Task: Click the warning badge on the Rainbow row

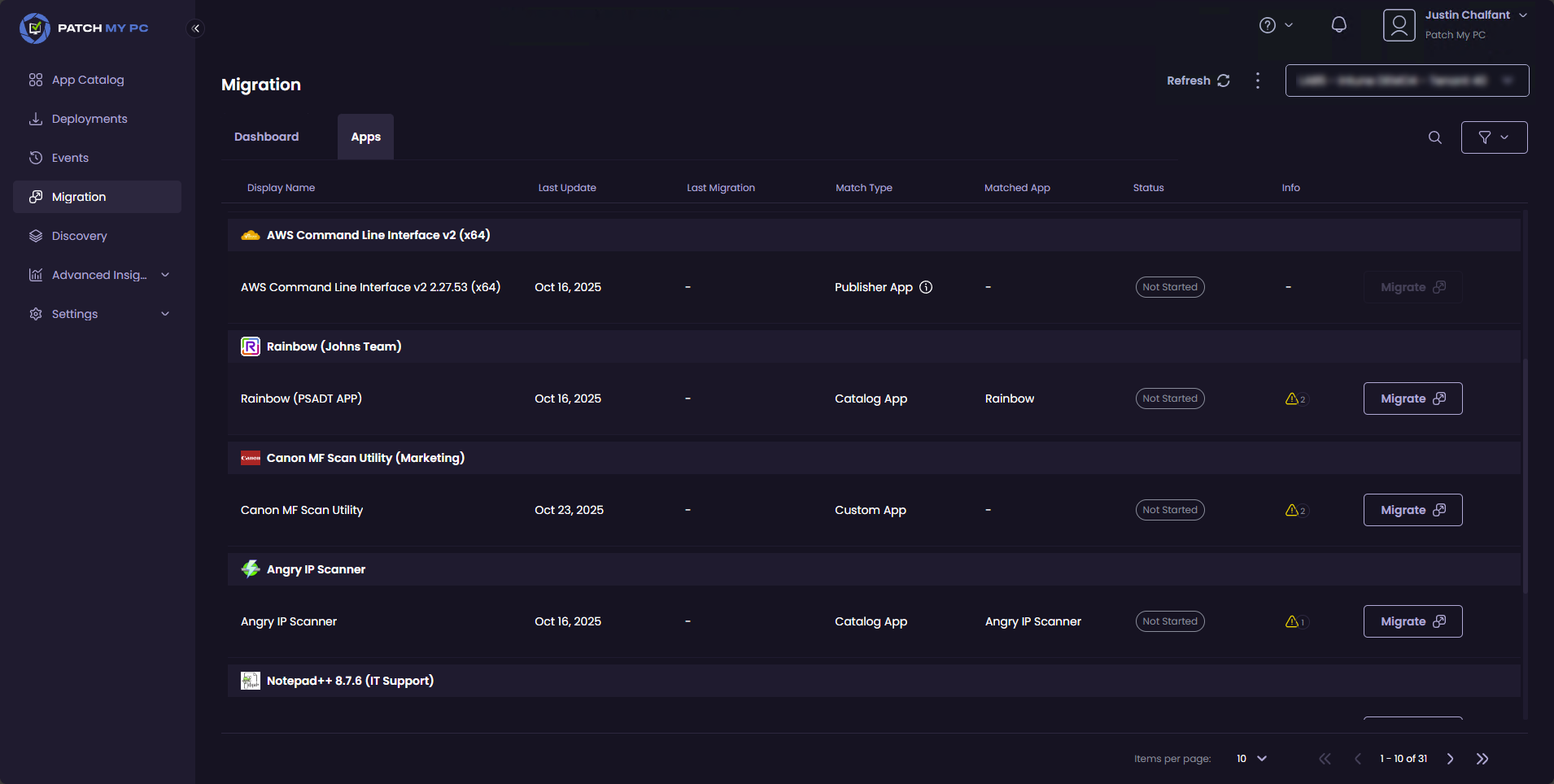Action: 1294,399
